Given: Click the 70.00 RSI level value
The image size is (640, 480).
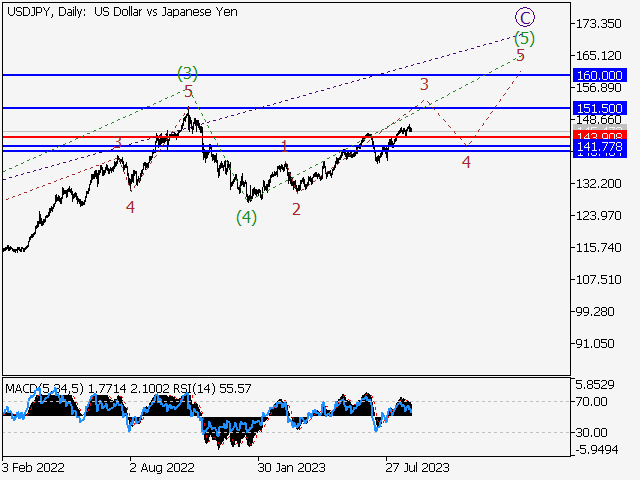Looking at the screenshot, I should 591,402.
